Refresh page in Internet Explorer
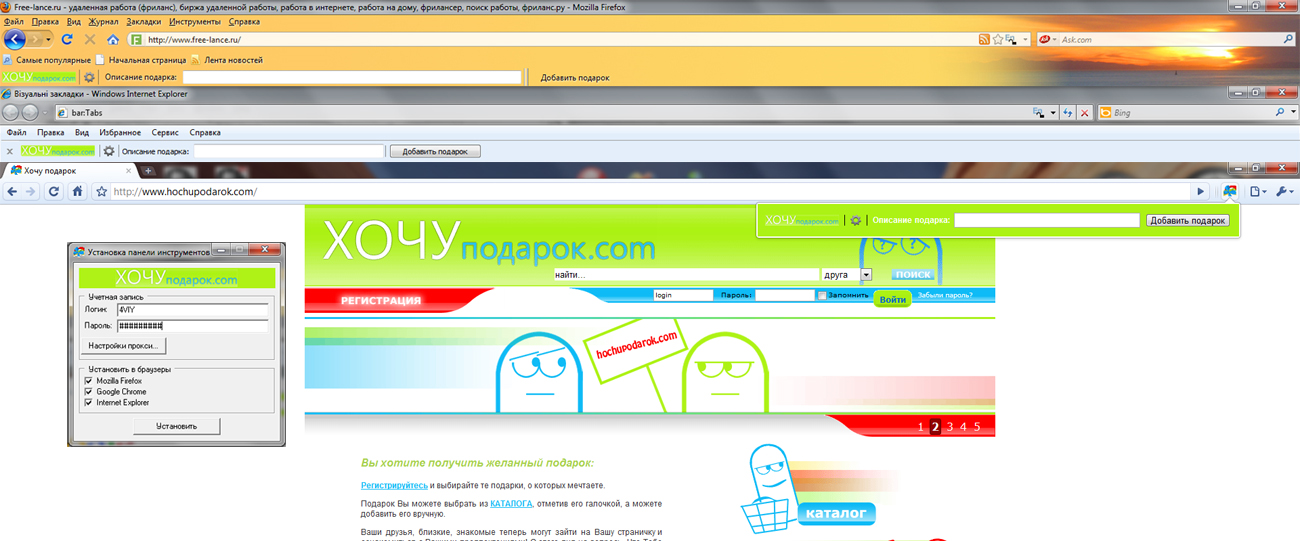 (x=1068, y=113)
